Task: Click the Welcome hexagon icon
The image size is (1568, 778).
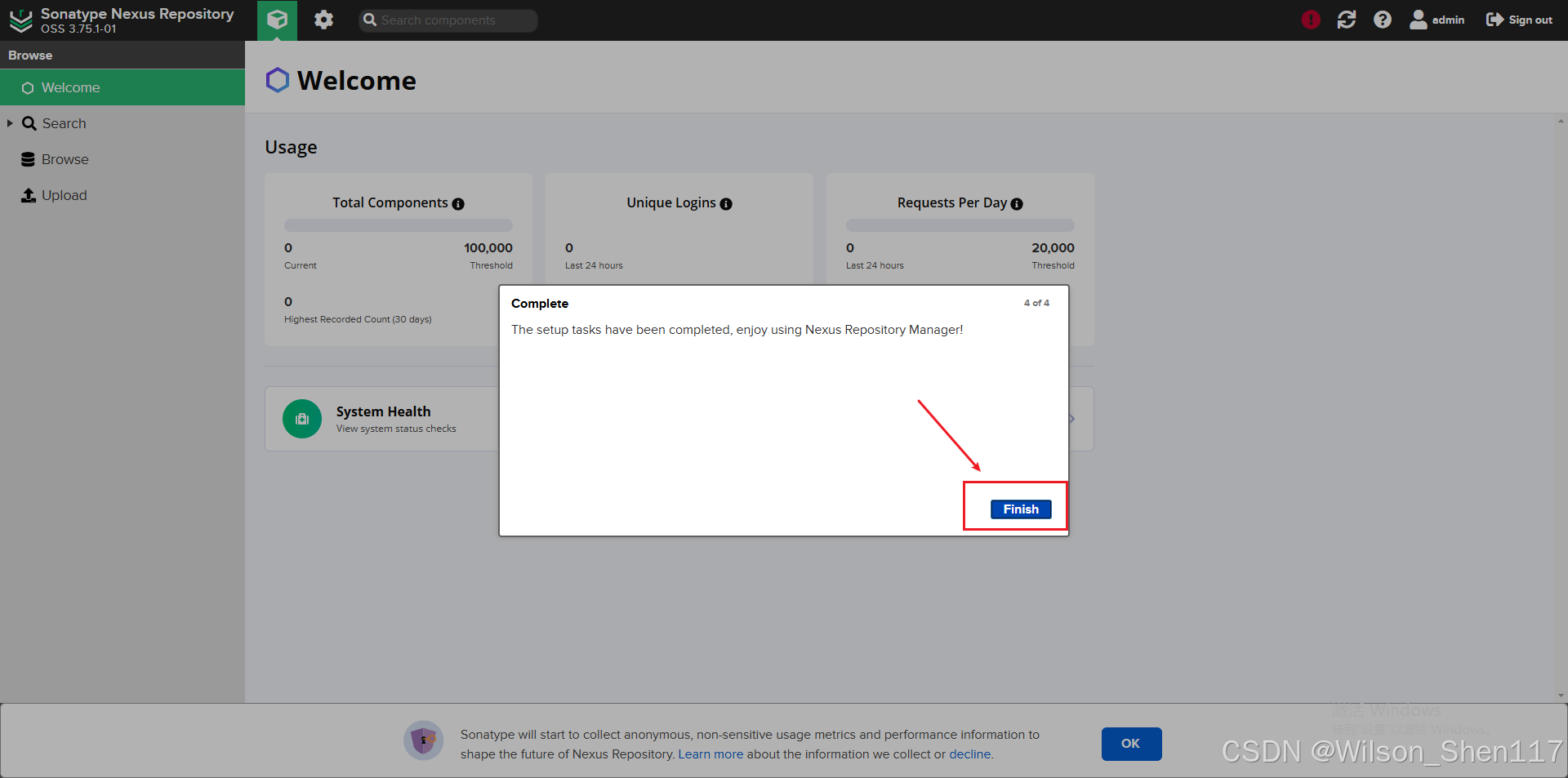Action: (278, 80)
